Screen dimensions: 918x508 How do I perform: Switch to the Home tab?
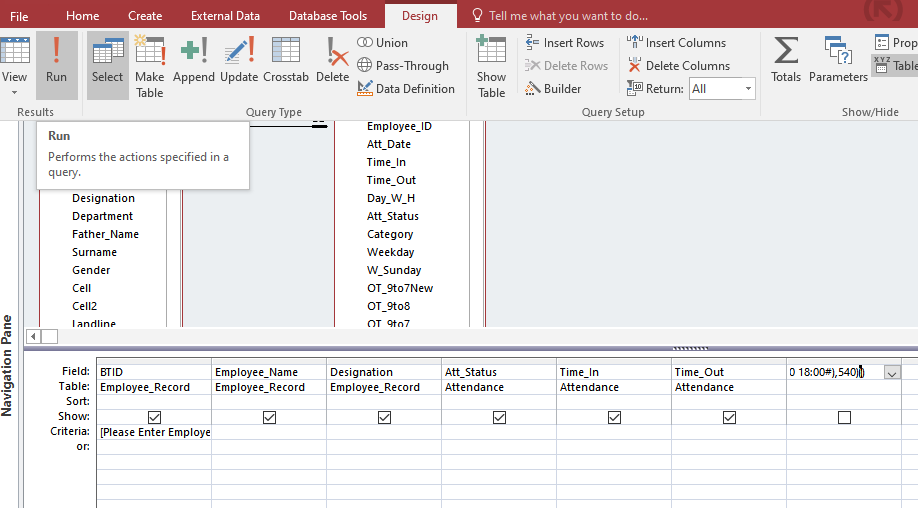[x=83, y=16]
